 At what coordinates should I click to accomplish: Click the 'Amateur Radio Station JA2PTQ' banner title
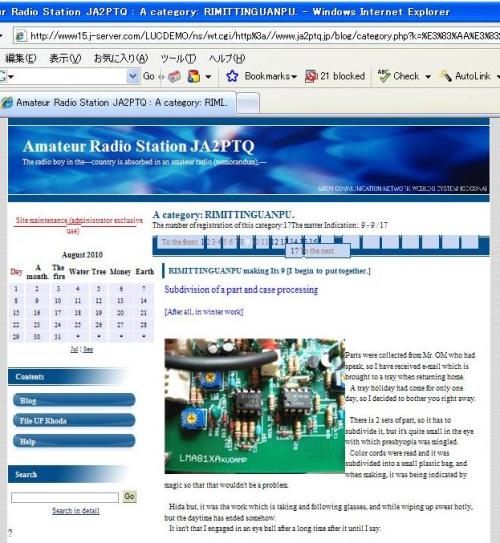pyautogui.click(x=139, y=146)
